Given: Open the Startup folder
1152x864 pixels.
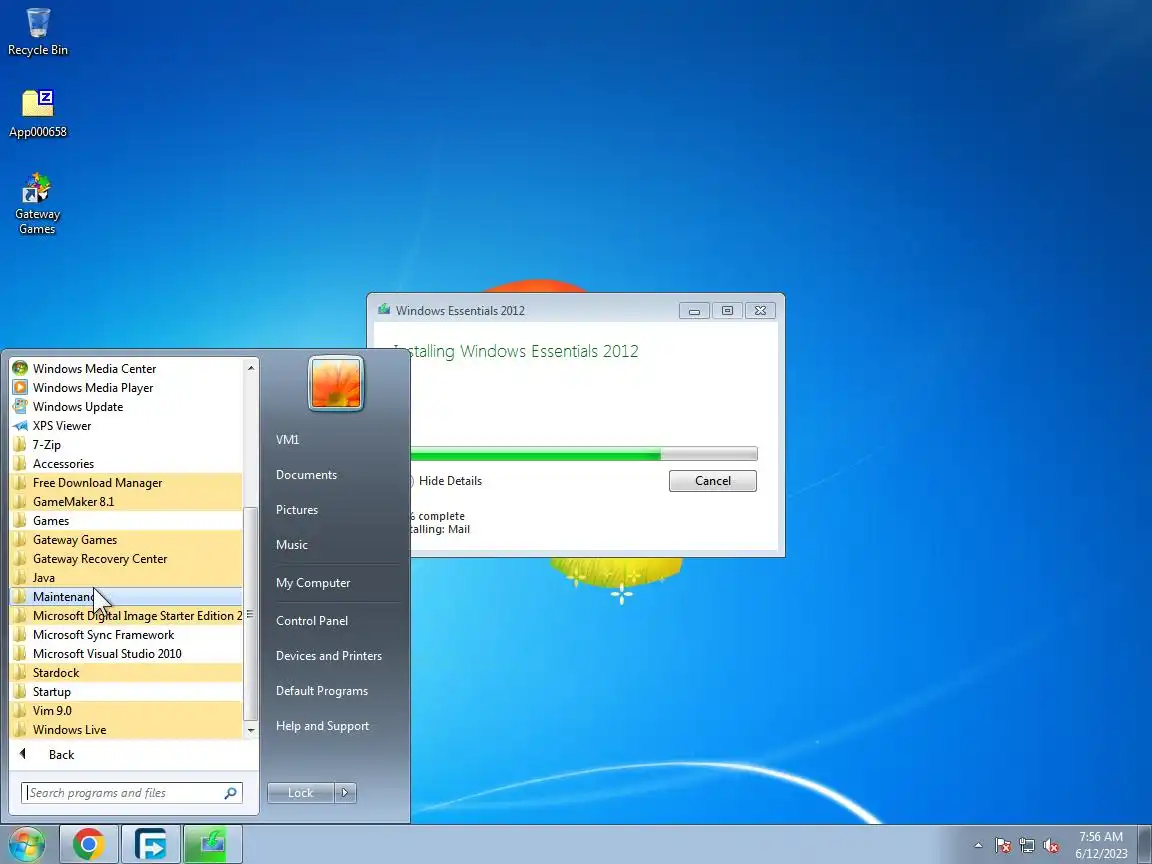Looking at the screenshot, I should (126, 692).
